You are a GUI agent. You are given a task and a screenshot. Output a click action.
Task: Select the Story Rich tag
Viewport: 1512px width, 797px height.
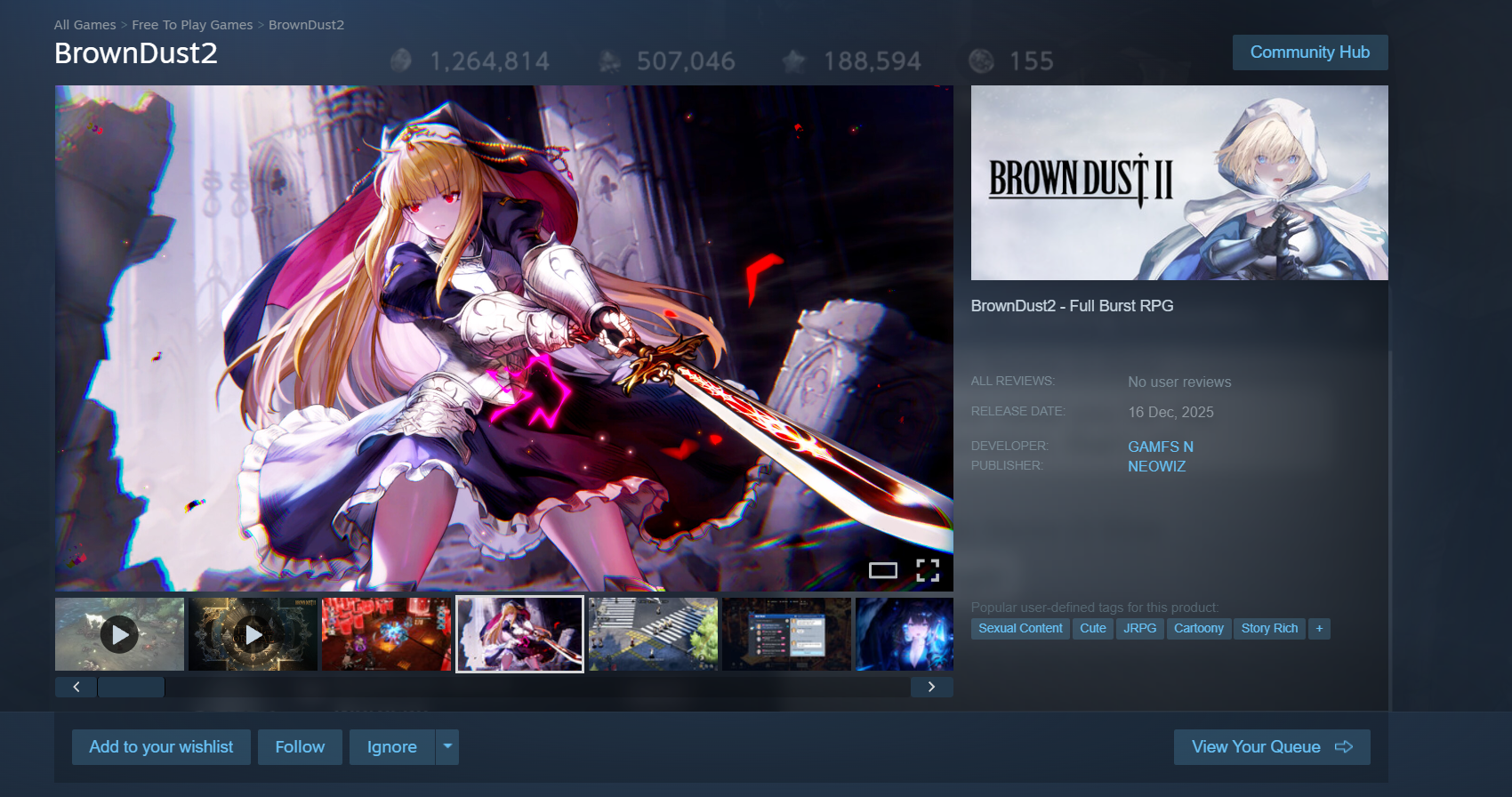coord(1269,629)
